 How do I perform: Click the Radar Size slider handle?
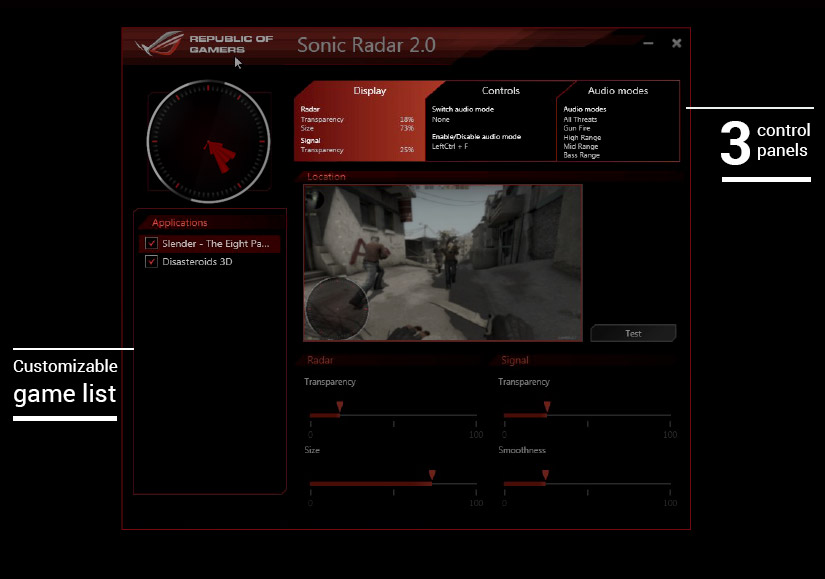click(x=432, y=475)
